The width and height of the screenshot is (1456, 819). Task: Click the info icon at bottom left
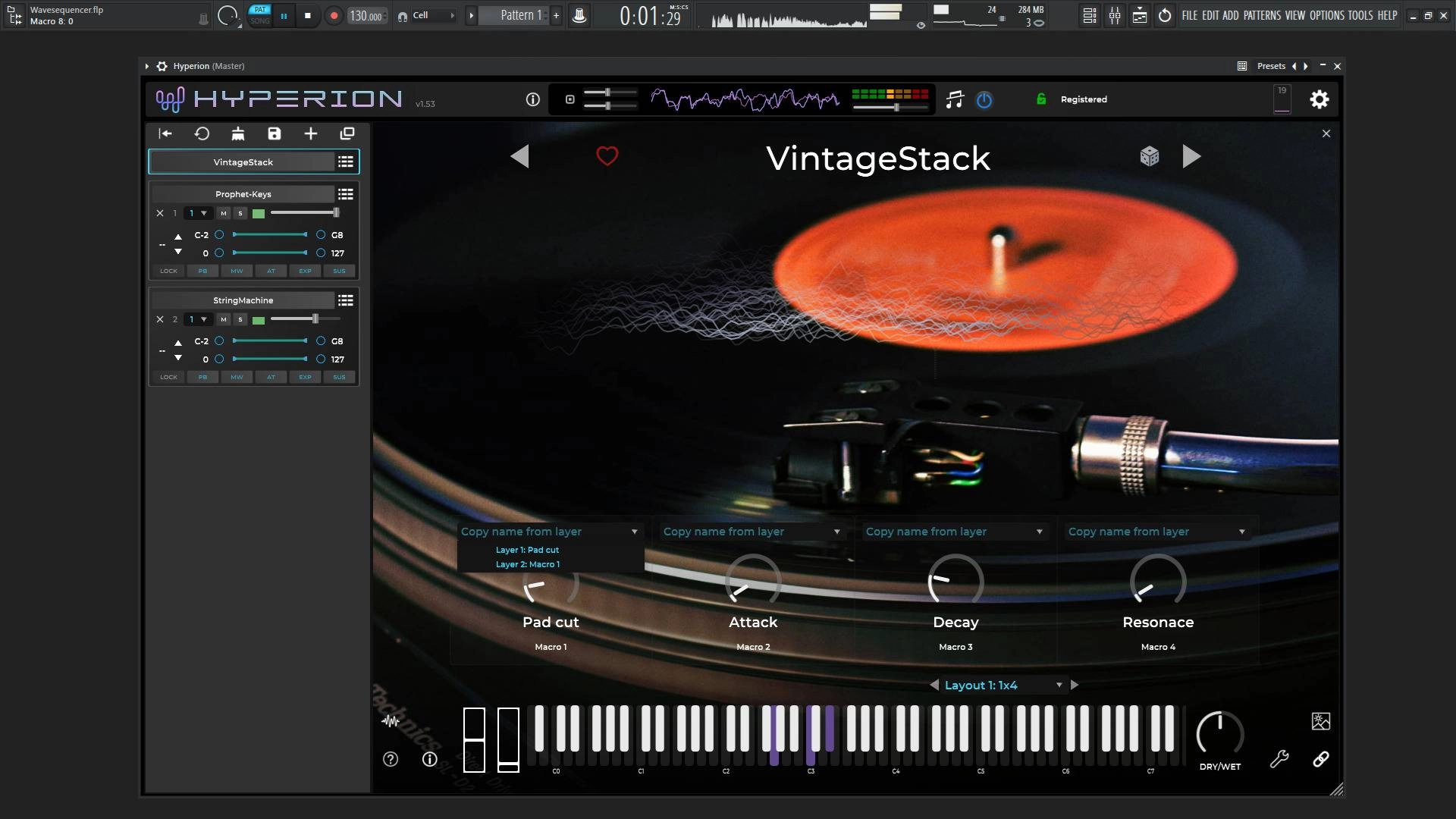[x=430, y=759]
